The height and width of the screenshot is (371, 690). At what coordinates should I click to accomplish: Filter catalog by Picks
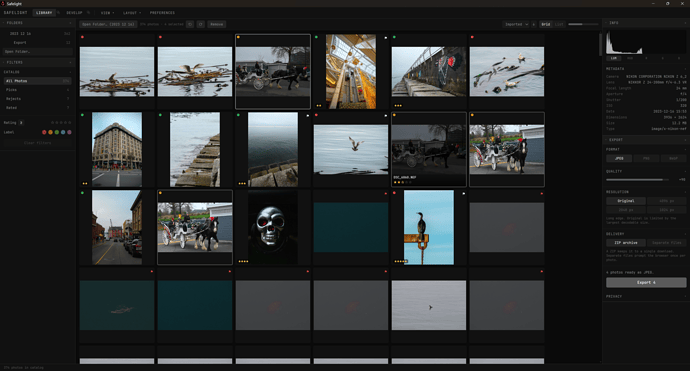coord(38,90)
